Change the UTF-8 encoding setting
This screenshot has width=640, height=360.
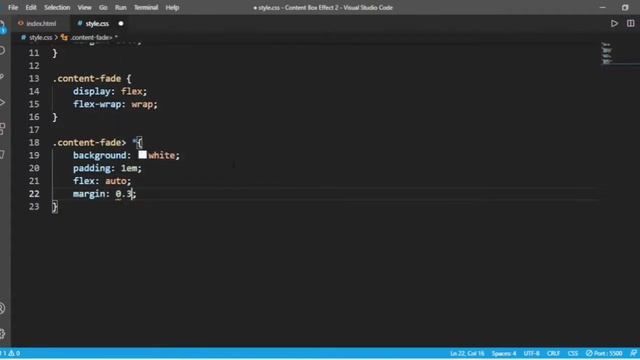531,353
